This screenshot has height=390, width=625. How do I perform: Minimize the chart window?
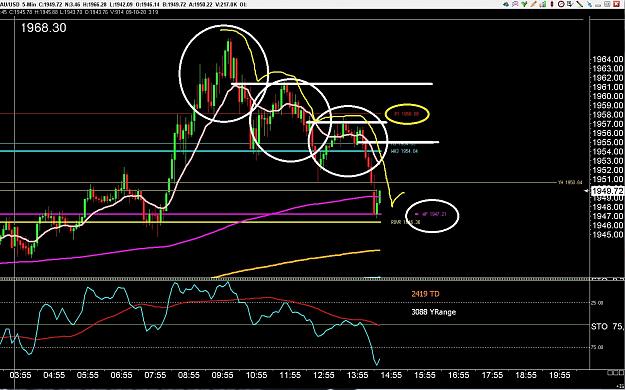598,5
